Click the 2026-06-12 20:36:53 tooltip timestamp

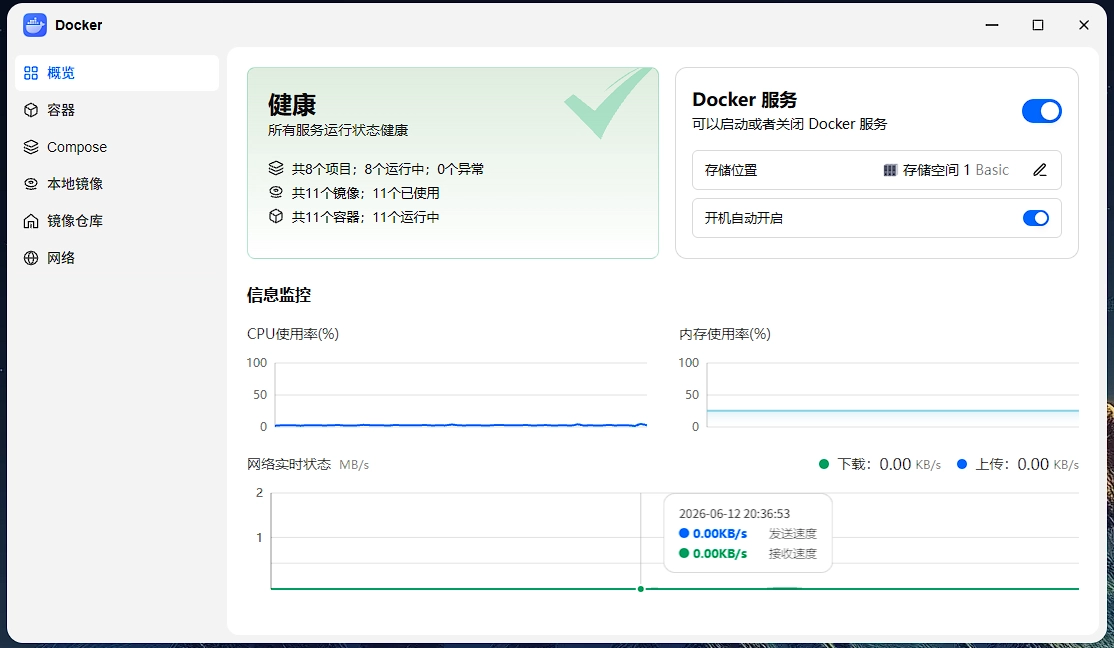pyautogui.click(x=734, y=514)
